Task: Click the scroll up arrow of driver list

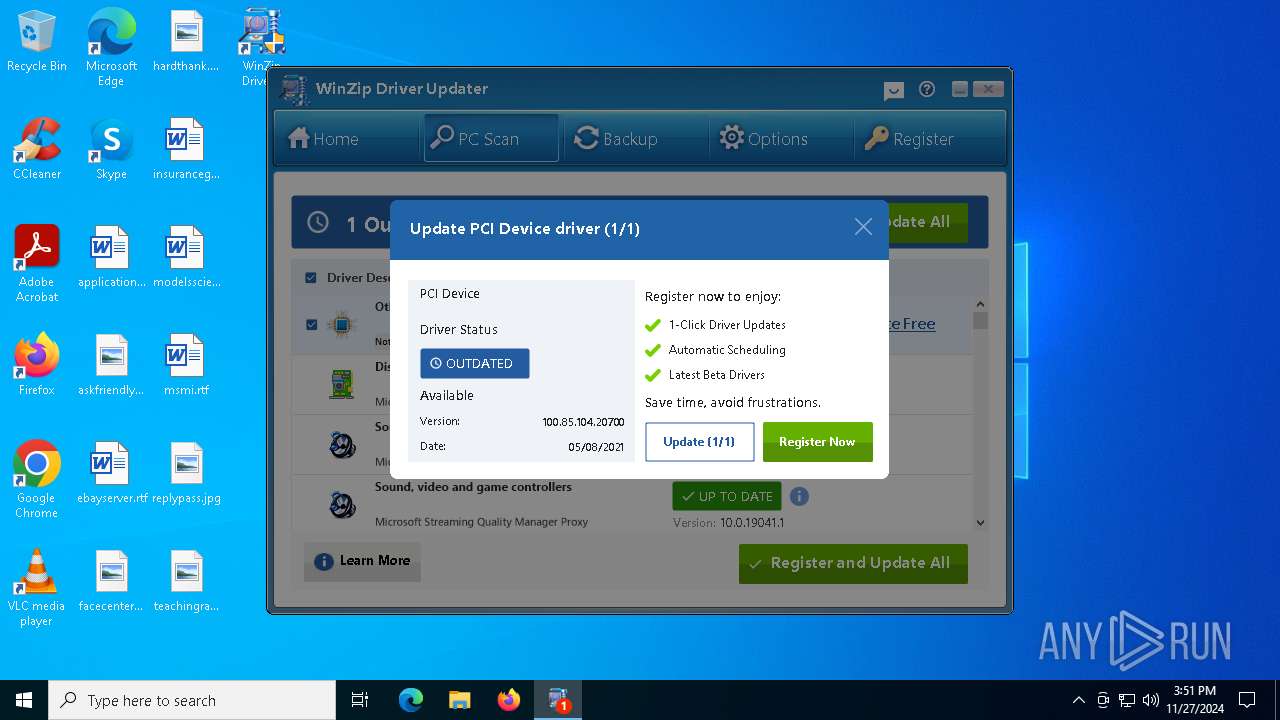Action: 980,304
